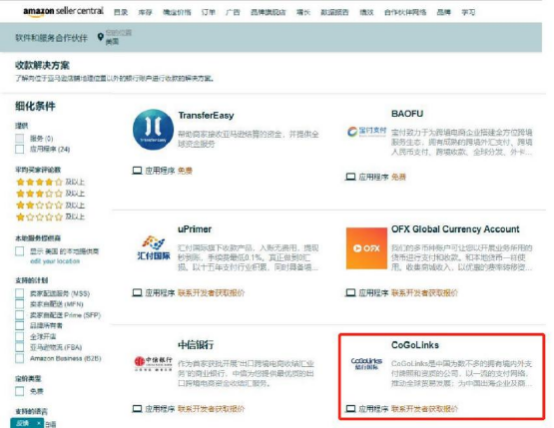This screenshot has height=428, width=554.
Task: Click the CoGoLinks logo image
Action: point(366,363)
